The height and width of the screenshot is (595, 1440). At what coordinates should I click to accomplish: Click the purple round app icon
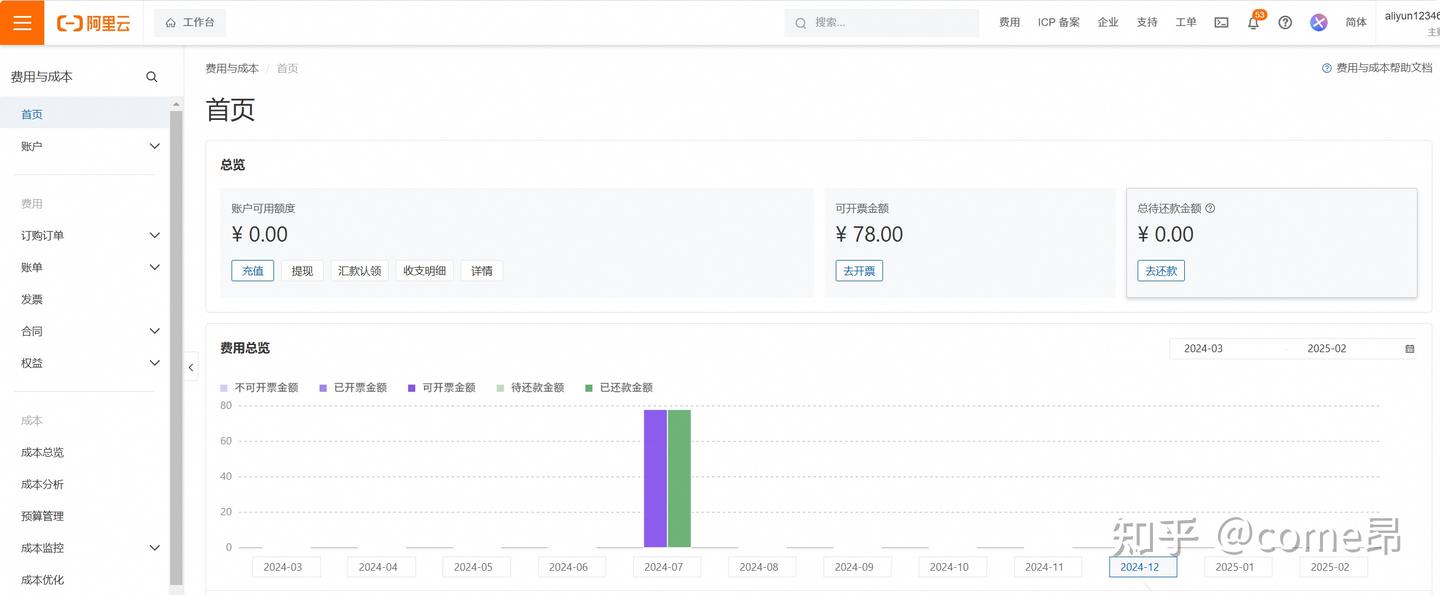point(1319,23)
